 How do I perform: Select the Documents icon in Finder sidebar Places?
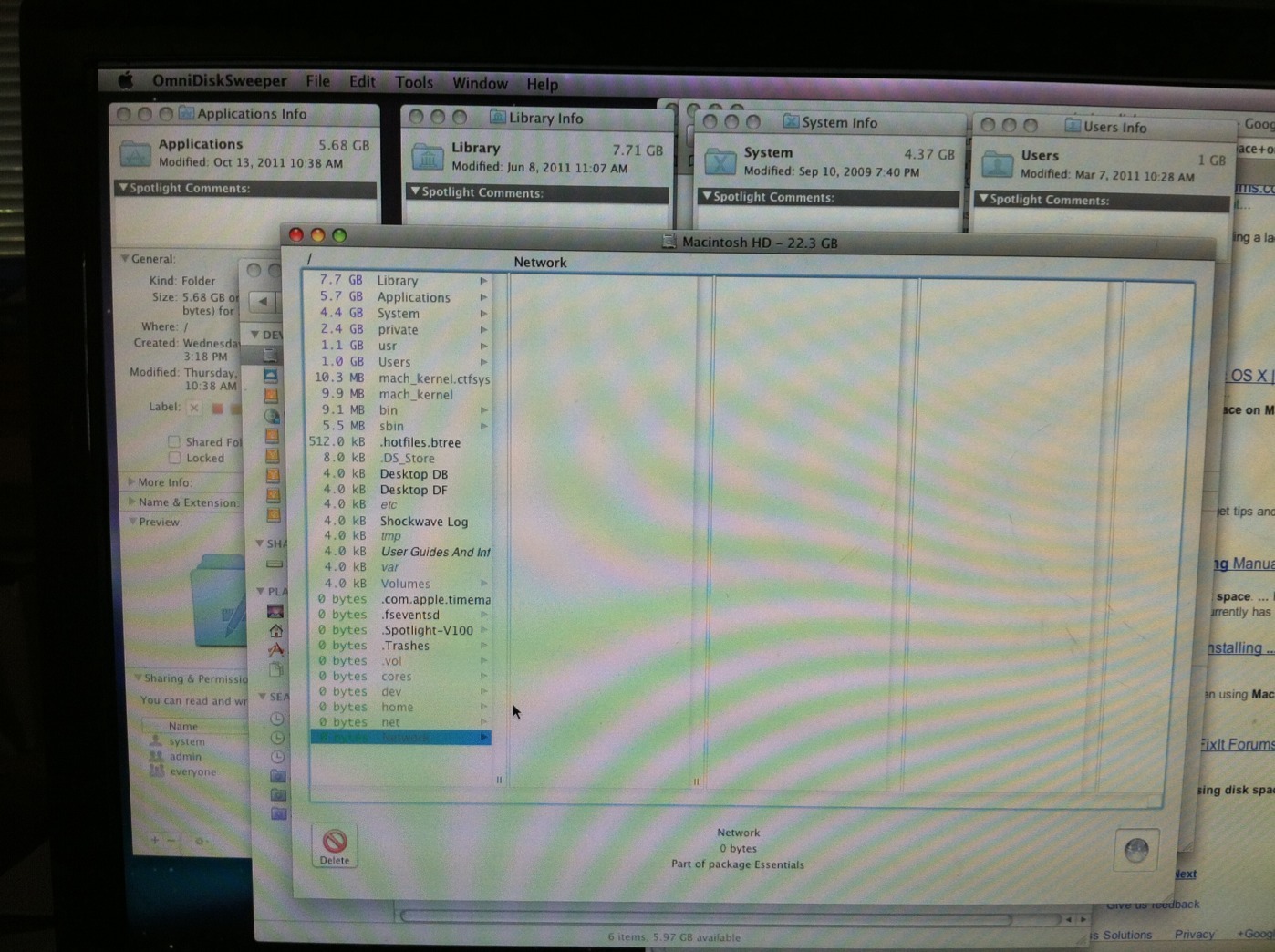click(276, 669)
